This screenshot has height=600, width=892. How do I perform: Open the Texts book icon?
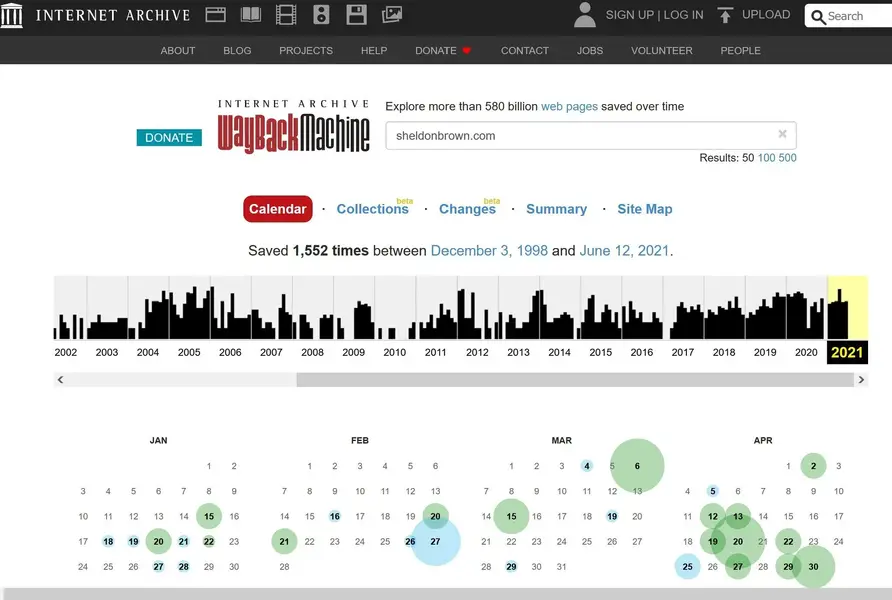(251, 15)
